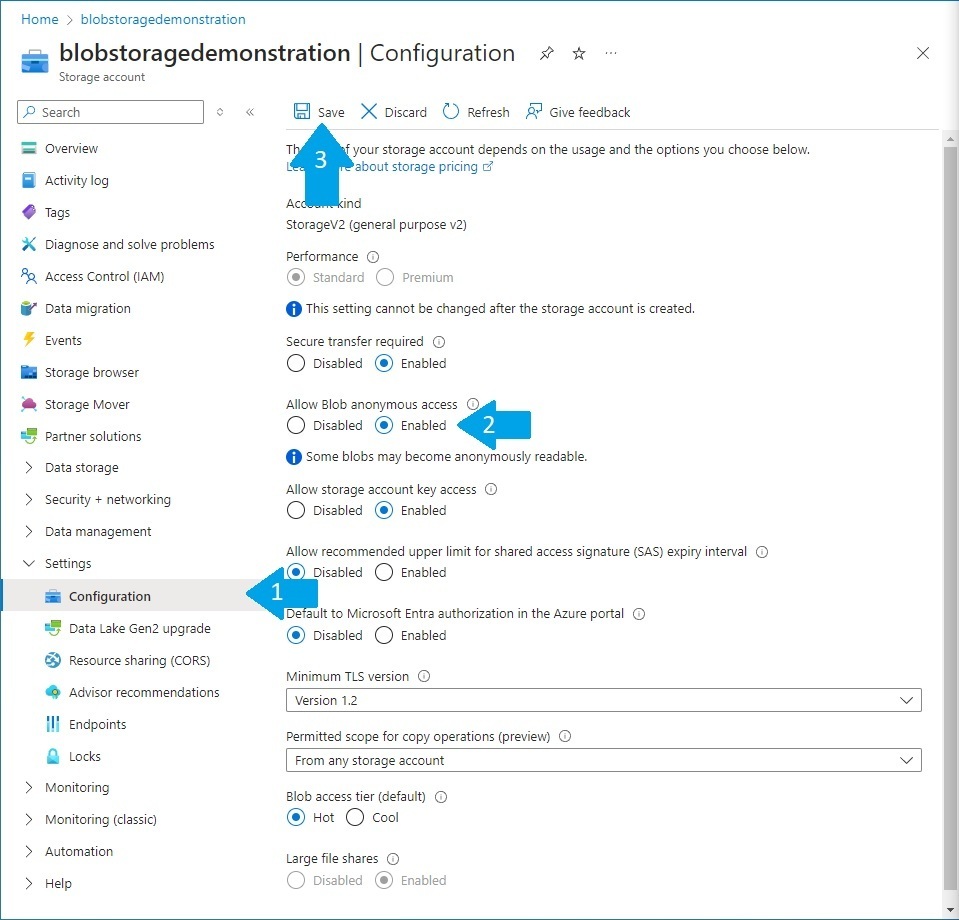Click the Advisor recommendations icon
The image size is (959, 920).
[x=53, y=692]
